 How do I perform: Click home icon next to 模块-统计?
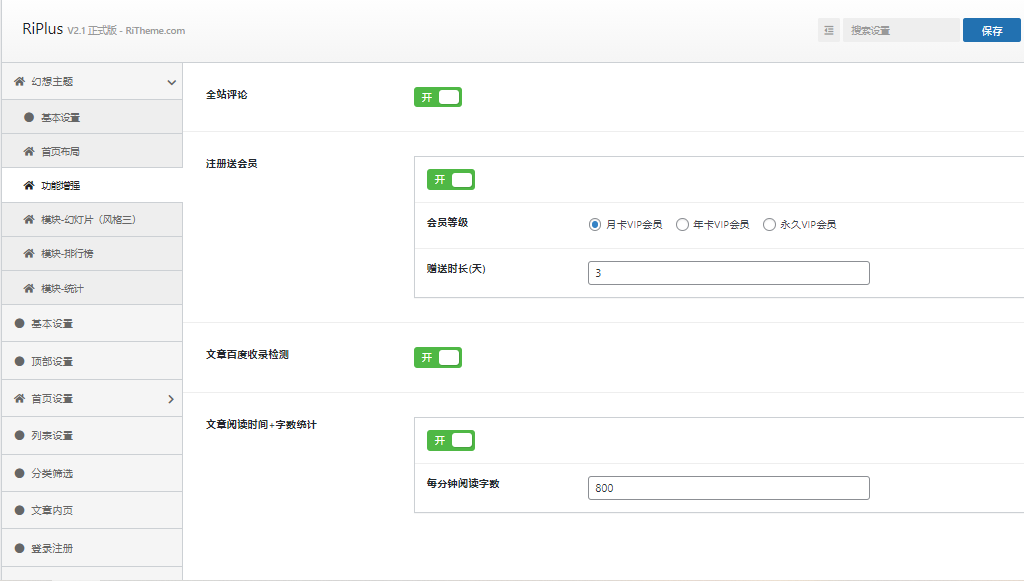(x=29, y=289)
